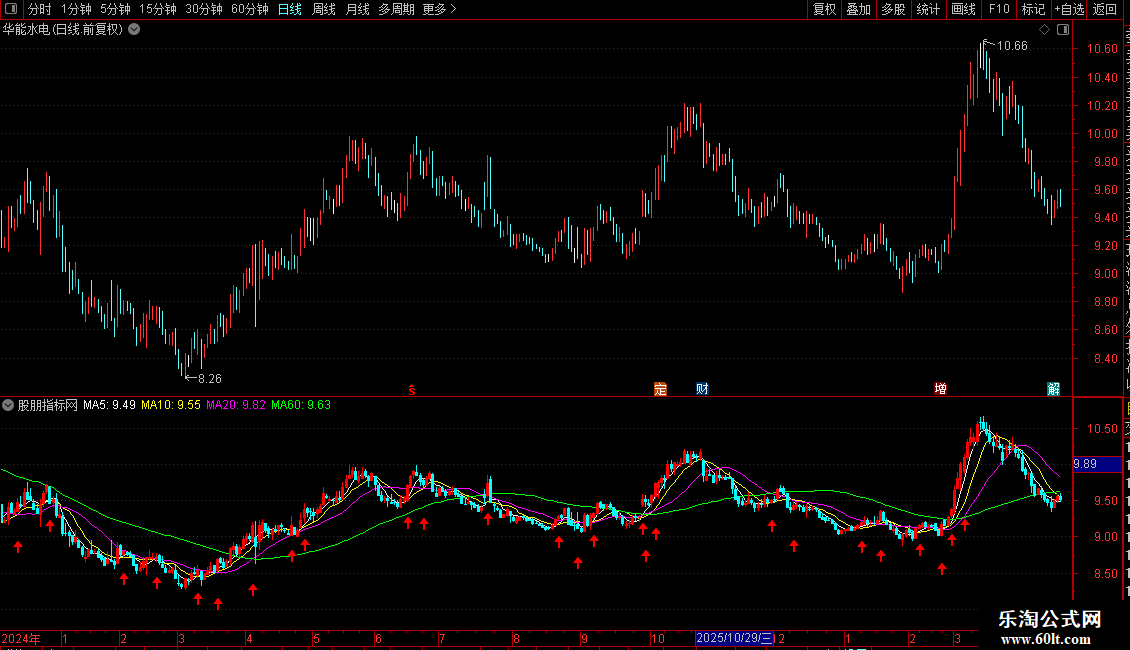1130x650 pixels.
Task: Click the 财 financial report marker
Action: tap(702, 389)
